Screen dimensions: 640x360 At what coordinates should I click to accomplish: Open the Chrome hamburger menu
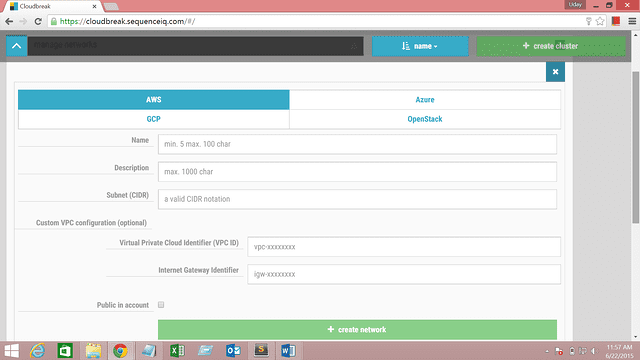point(632,21)
